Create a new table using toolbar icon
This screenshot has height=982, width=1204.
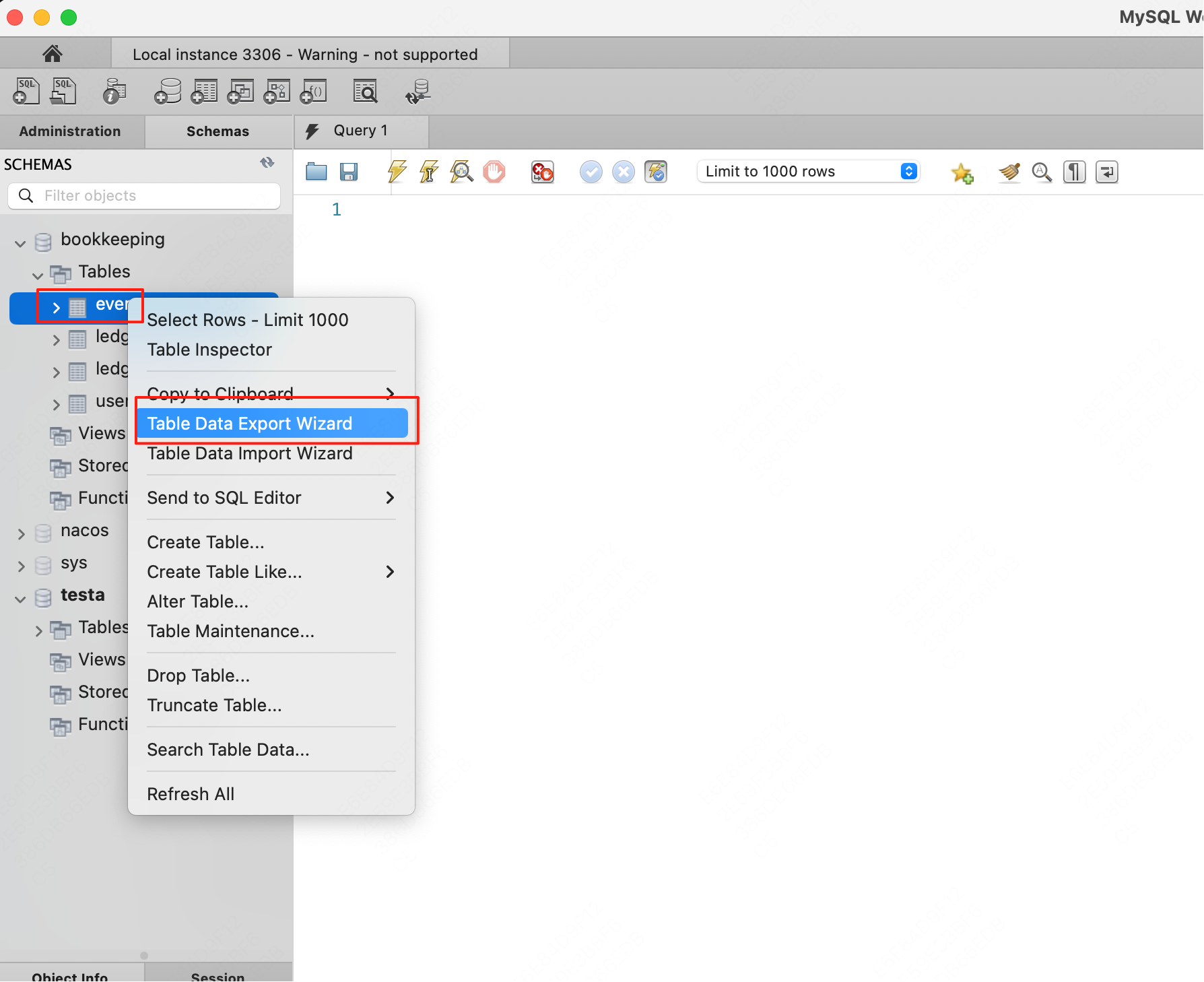[204, 91]
